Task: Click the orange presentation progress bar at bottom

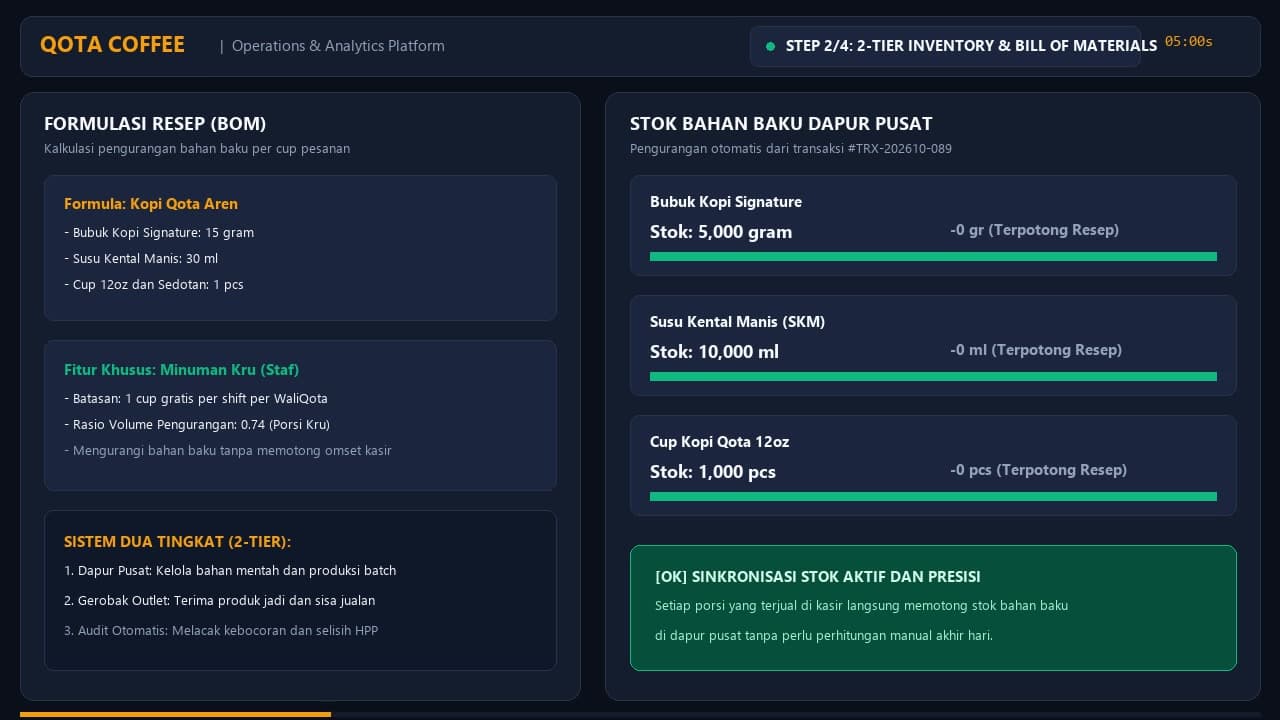Action: 175,715
